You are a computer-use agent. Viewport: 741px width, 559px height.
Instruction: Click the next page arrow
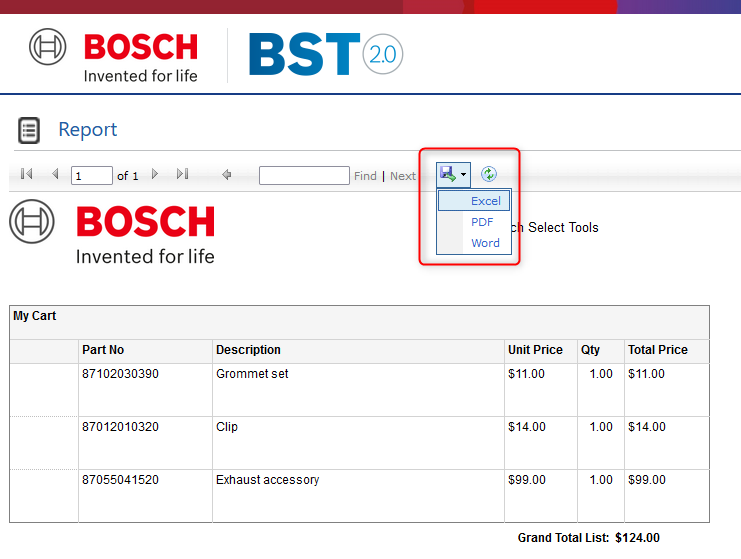tap(155, 175)
